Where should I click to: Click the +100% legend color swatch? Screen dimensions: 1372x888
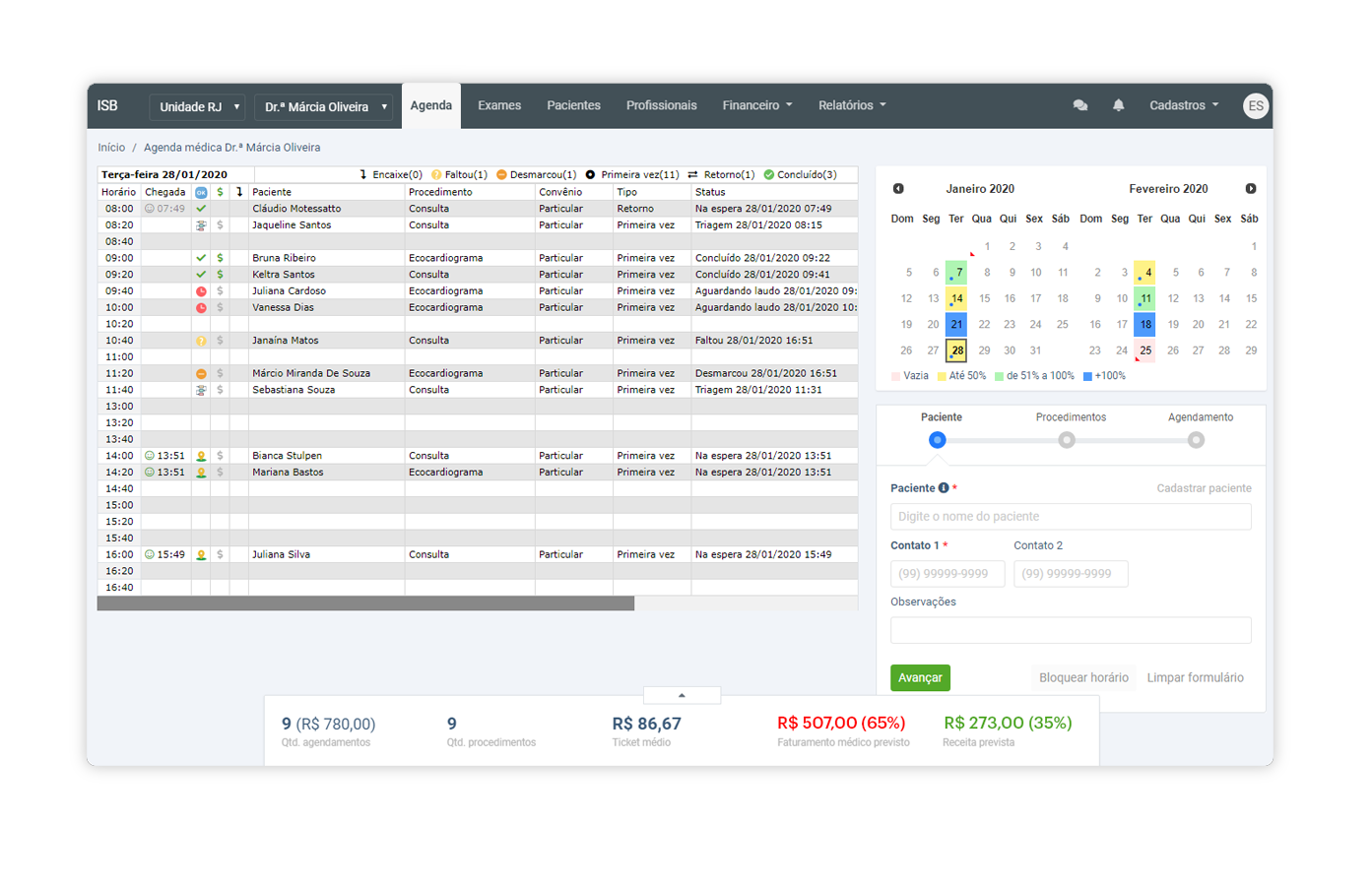pyautogui.click(x=1087, y=376)
